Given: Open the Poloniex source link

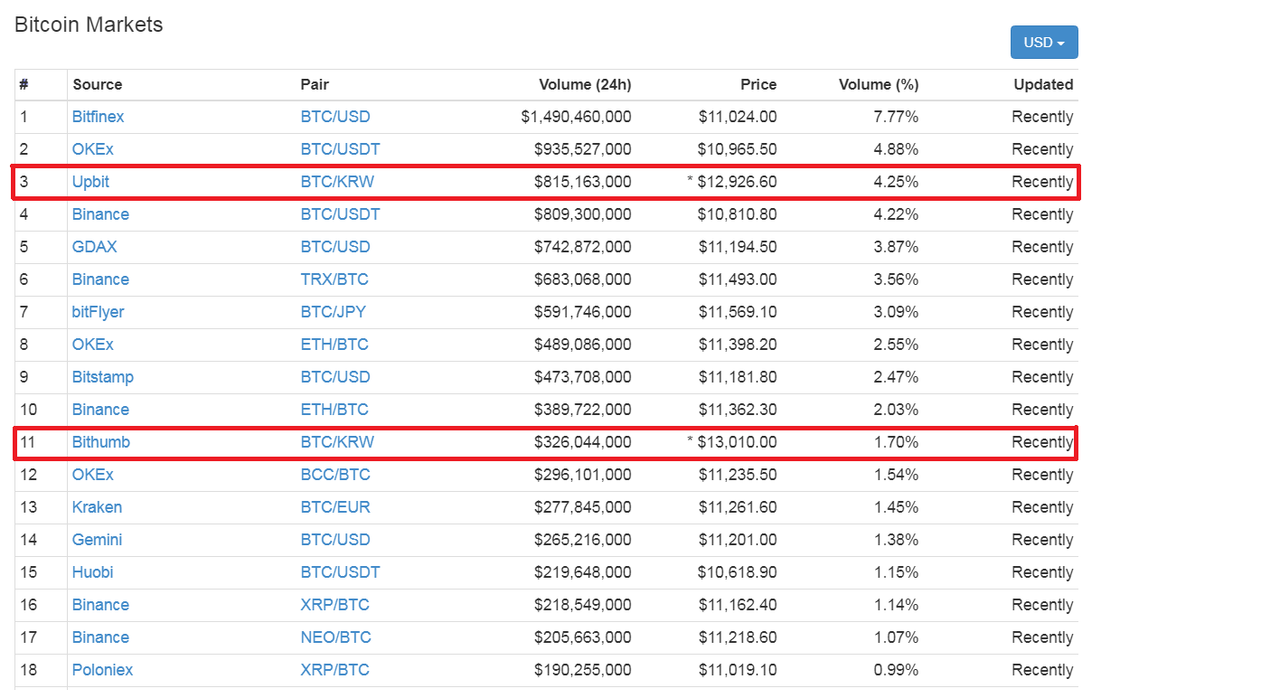Looking at the screenshot, I should (102, 670).
